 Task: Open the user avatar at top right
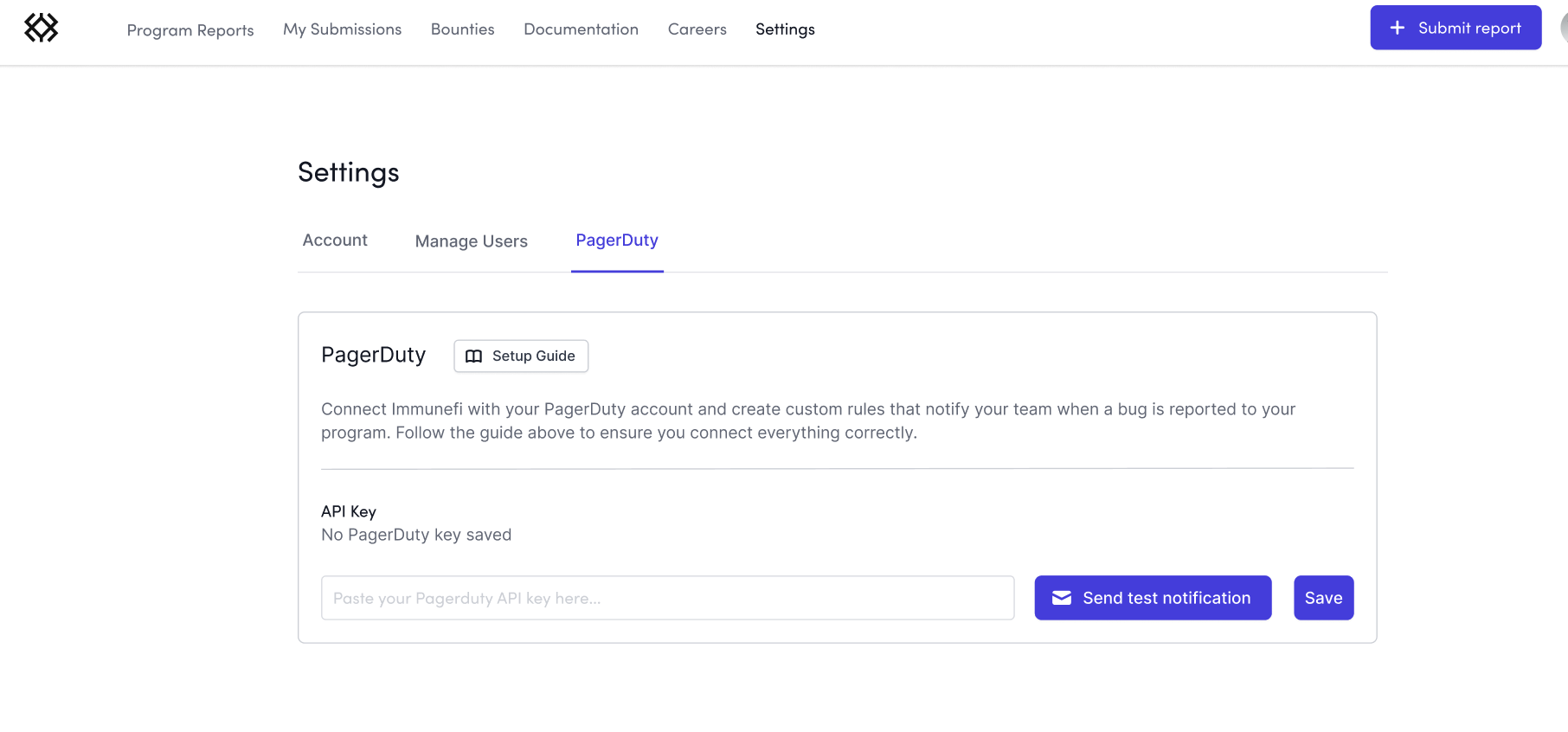(x=1563, y=28)
